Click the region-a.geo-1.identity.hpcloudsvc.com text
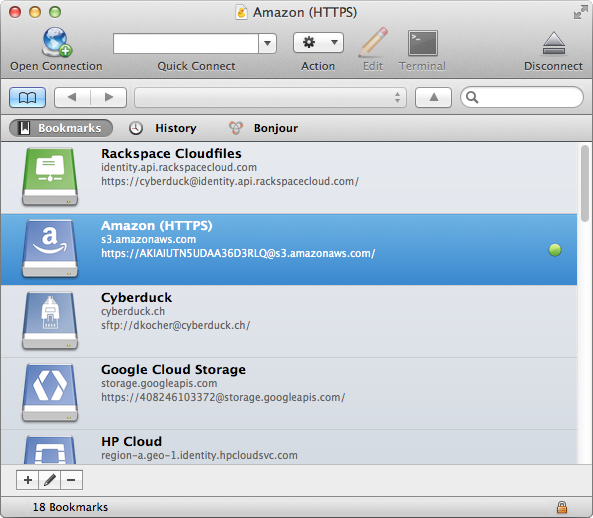593x518 pixels. [x=199, y=455]
